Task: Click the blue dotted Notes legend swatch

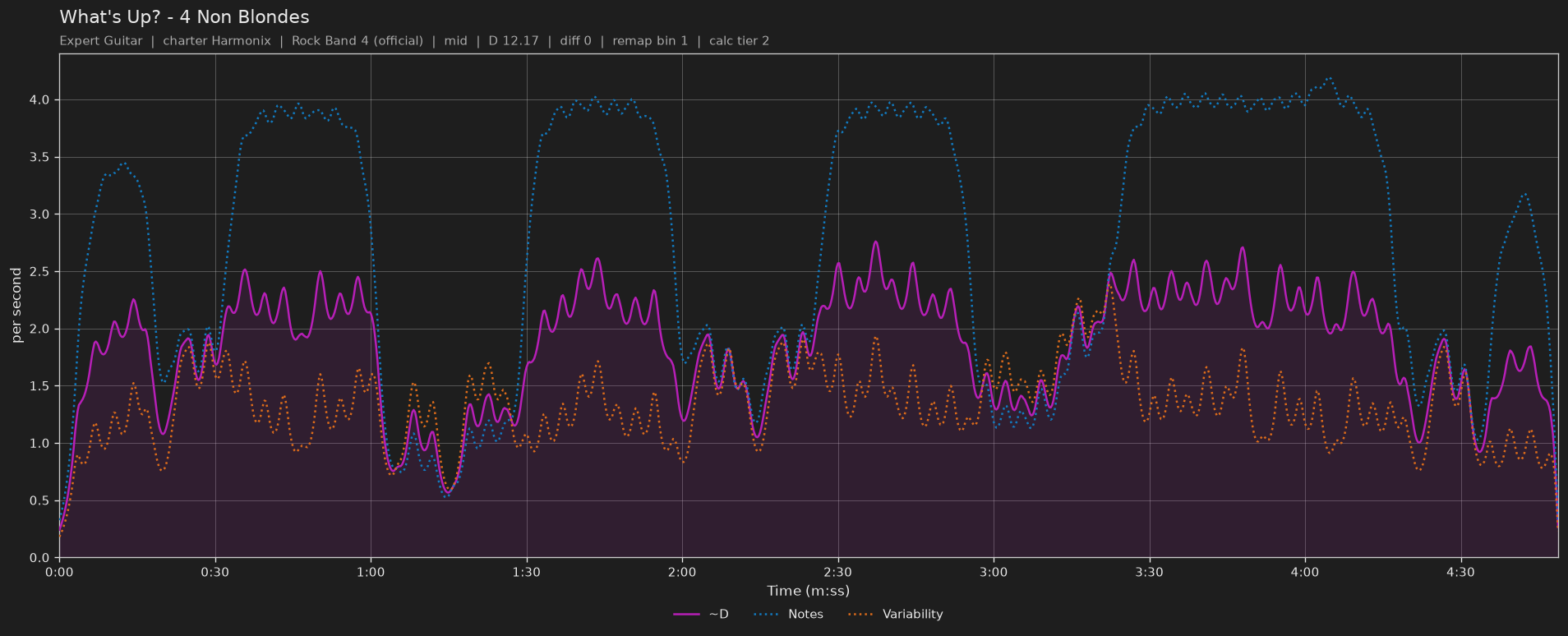Action: click(x=766, y=615)
